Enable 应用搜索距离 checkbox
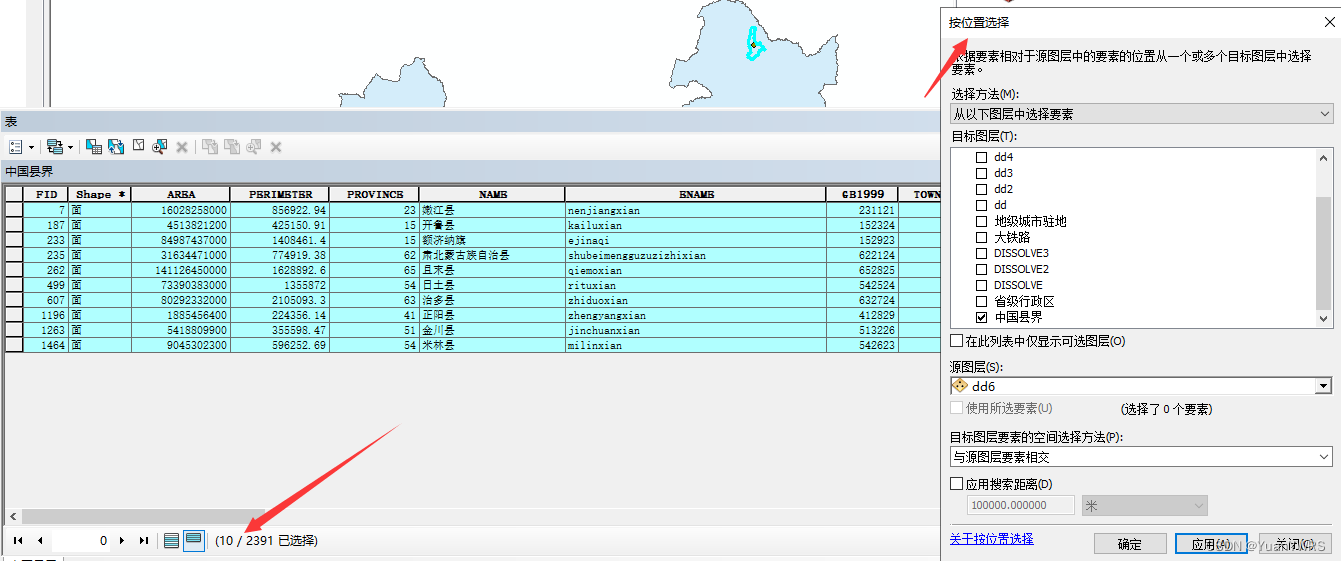The image size is (1341, 561). pyautogui.click(x=957, y=484)
